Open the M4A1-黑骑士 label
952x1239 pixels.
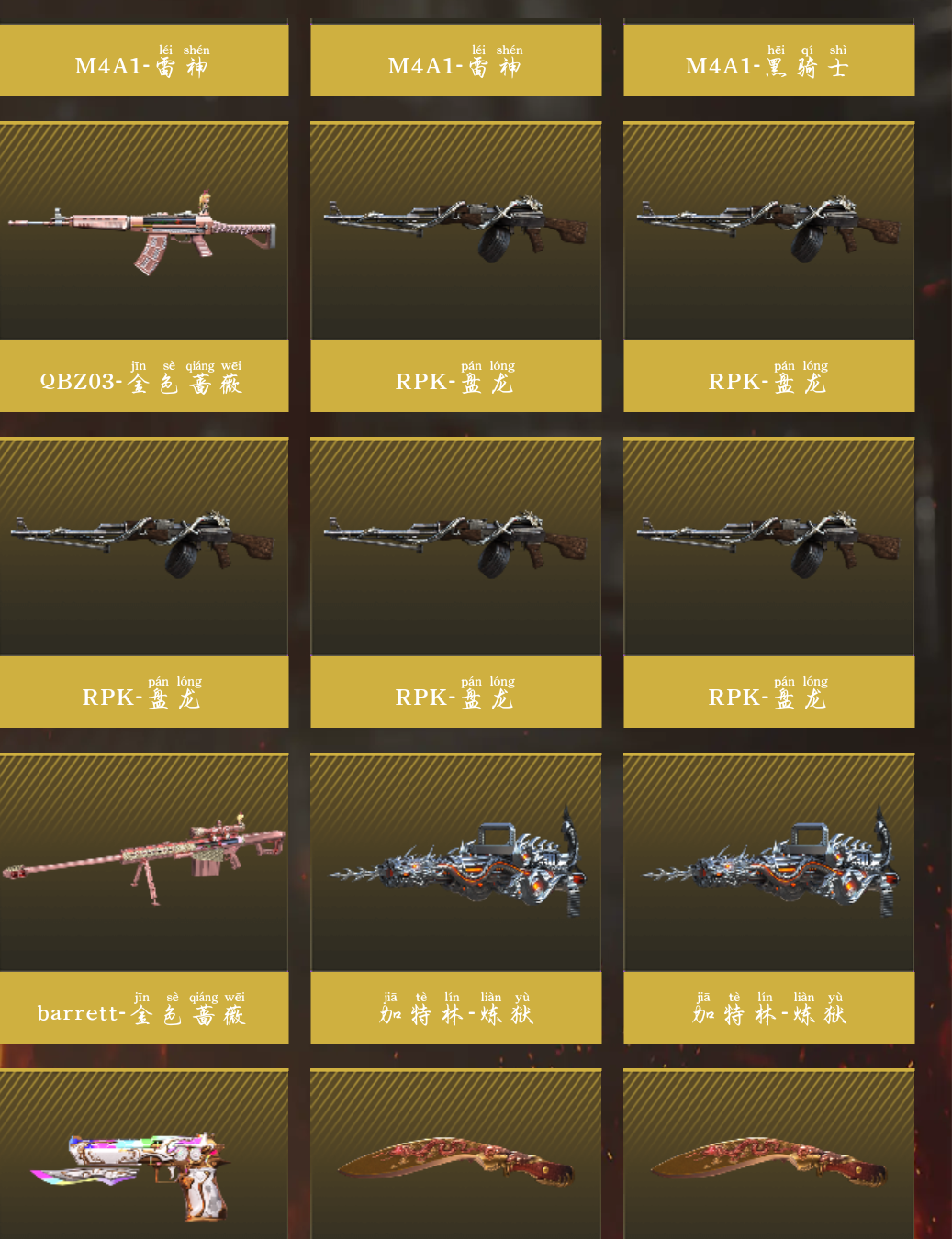pos(768,61)
